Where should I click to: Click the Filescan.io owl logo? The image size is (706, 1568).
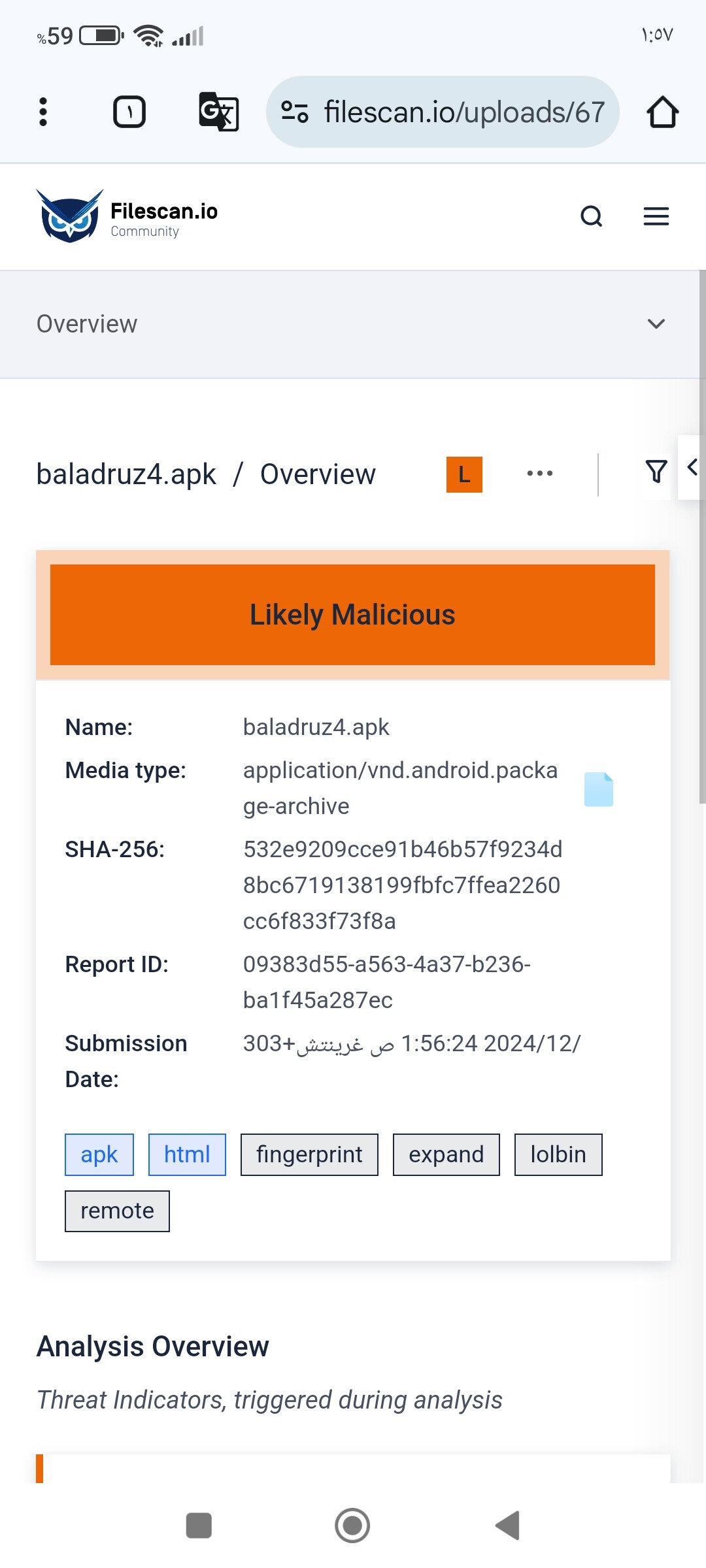[x=70, y=216]
